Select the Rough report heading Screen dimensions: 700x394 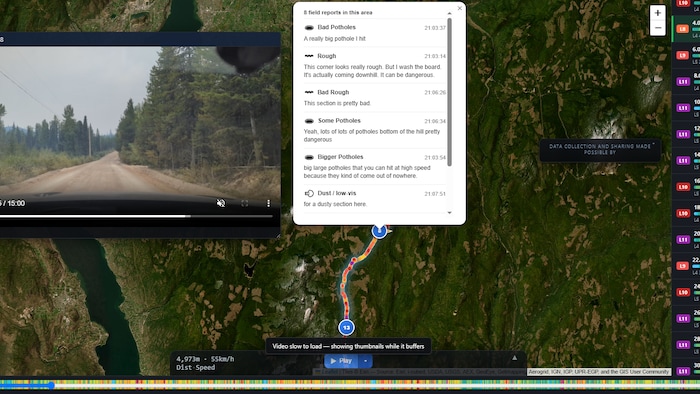[327, 56]
